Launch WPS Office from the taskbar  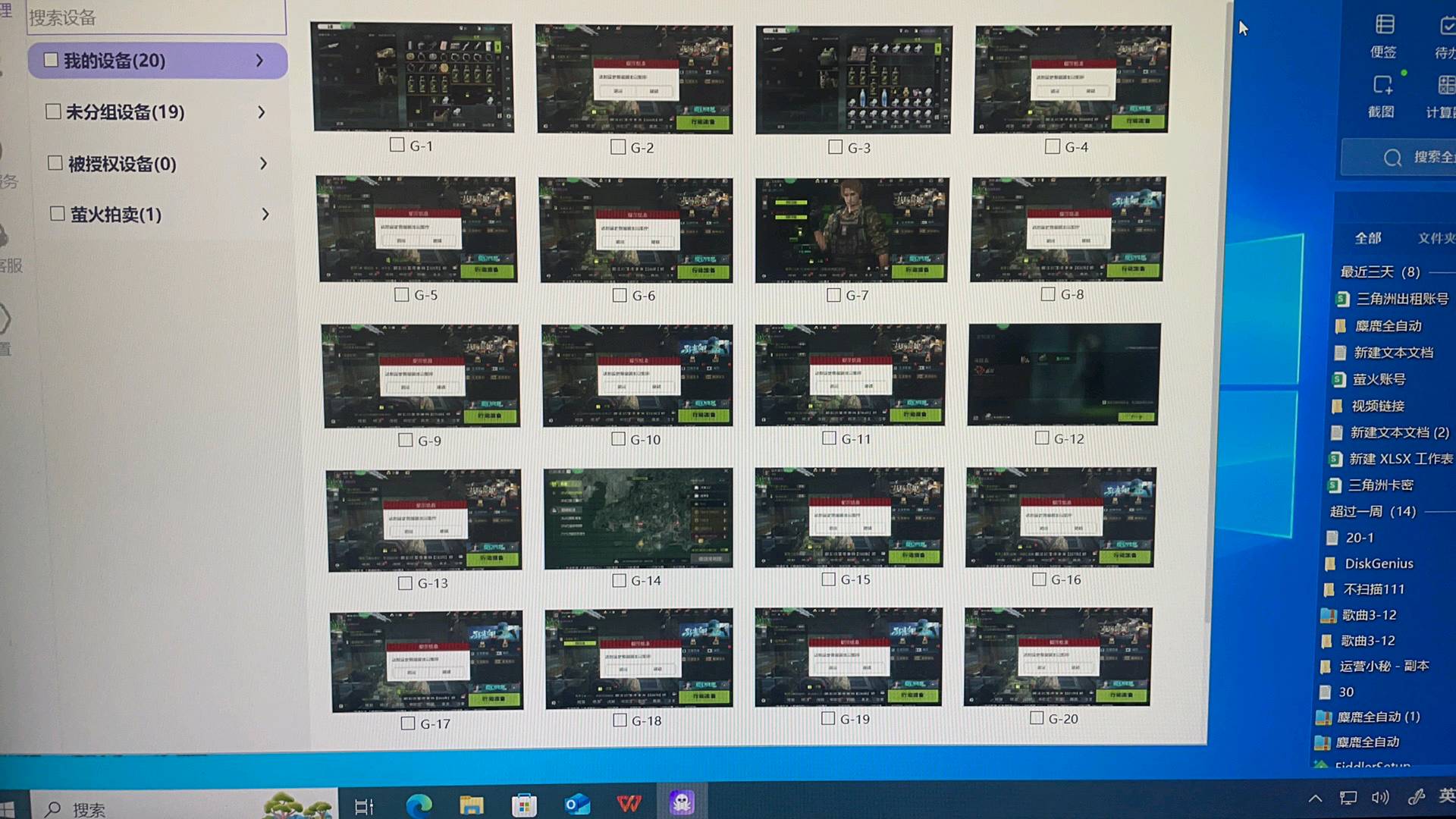click(x=629, y=804)
